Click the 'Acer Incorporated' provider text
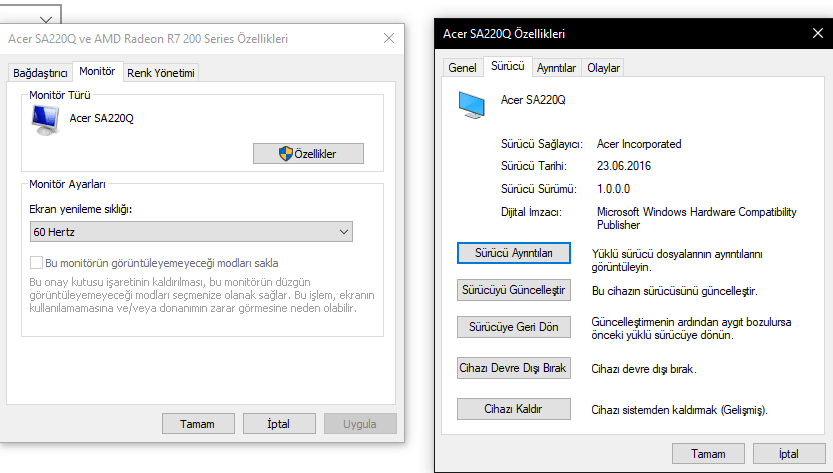833x473 pixels. point(639,144)
